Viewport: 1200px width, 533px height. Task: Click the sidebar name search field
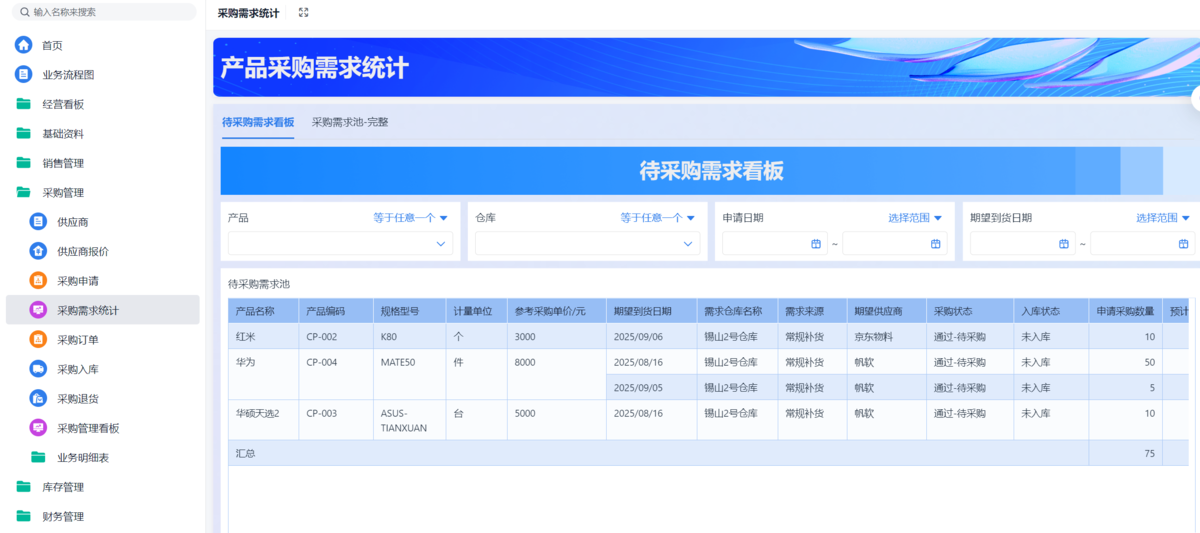pos(104,12)
